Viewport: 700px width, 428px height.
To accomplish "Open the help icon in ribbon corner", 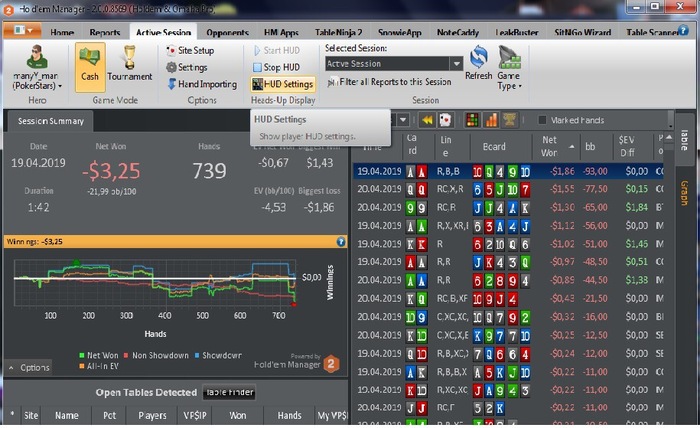I will coord(683,30).
